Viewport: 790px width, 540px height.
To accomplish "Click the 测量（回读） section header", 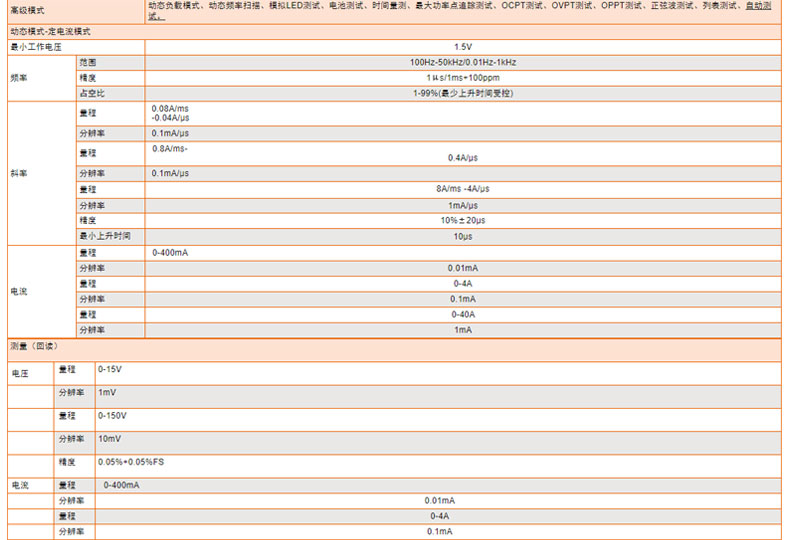I will pyautogui.click(x=34, y=346).
